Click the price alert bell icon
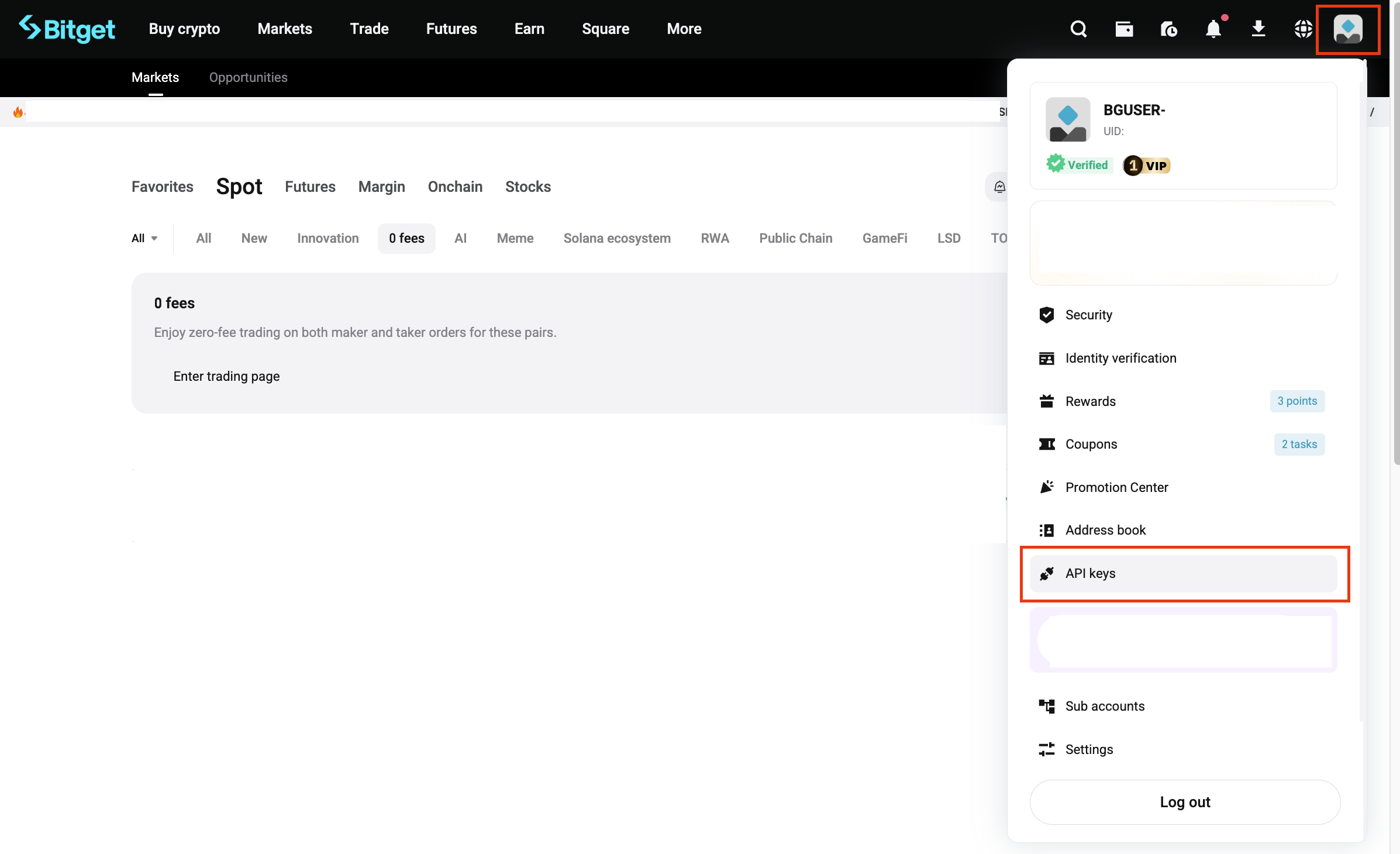Image resolution: width=1400 pixels, height=854 pixels. 999,187
